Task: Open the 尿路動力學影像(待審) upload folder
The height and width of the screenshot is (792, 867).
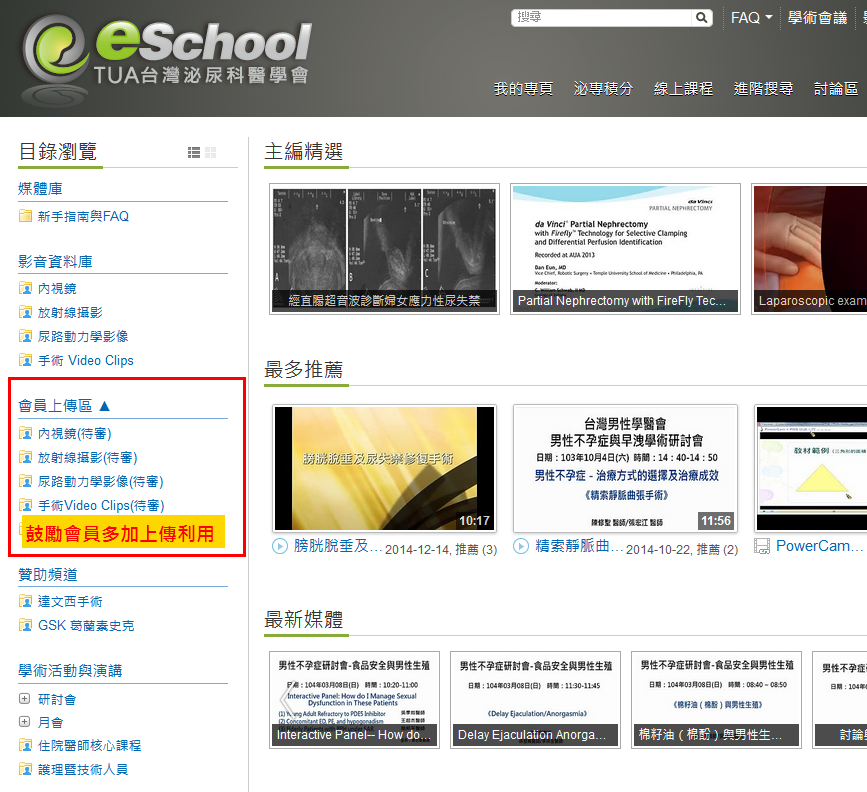Action: (101, 482)
